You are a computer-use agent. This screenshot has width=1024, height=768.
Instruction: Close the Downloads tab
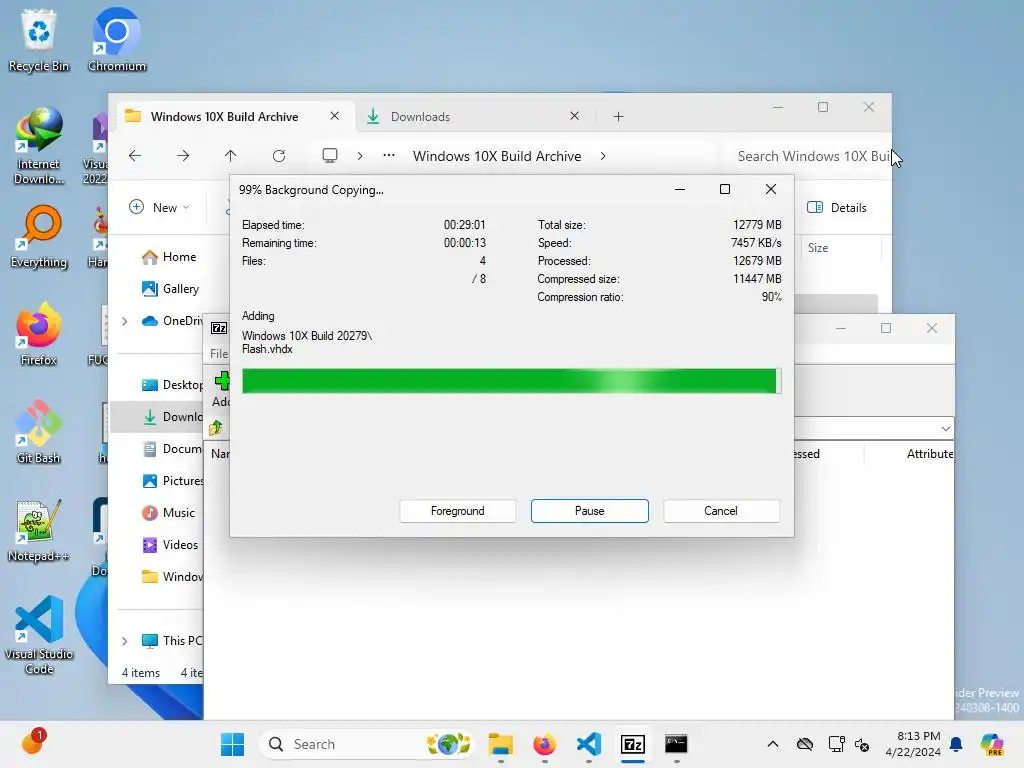(x=574, y=116)
